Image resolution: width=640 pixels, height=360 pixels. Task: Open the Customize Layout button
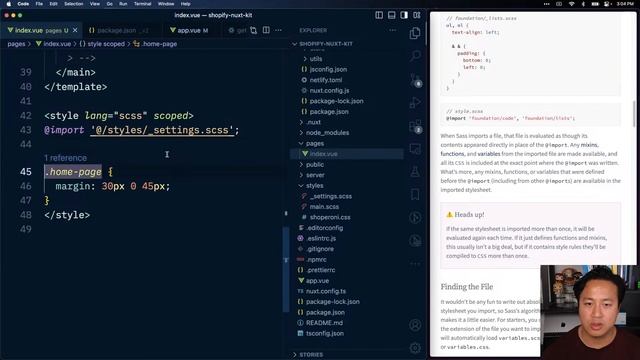click(417, 15)
